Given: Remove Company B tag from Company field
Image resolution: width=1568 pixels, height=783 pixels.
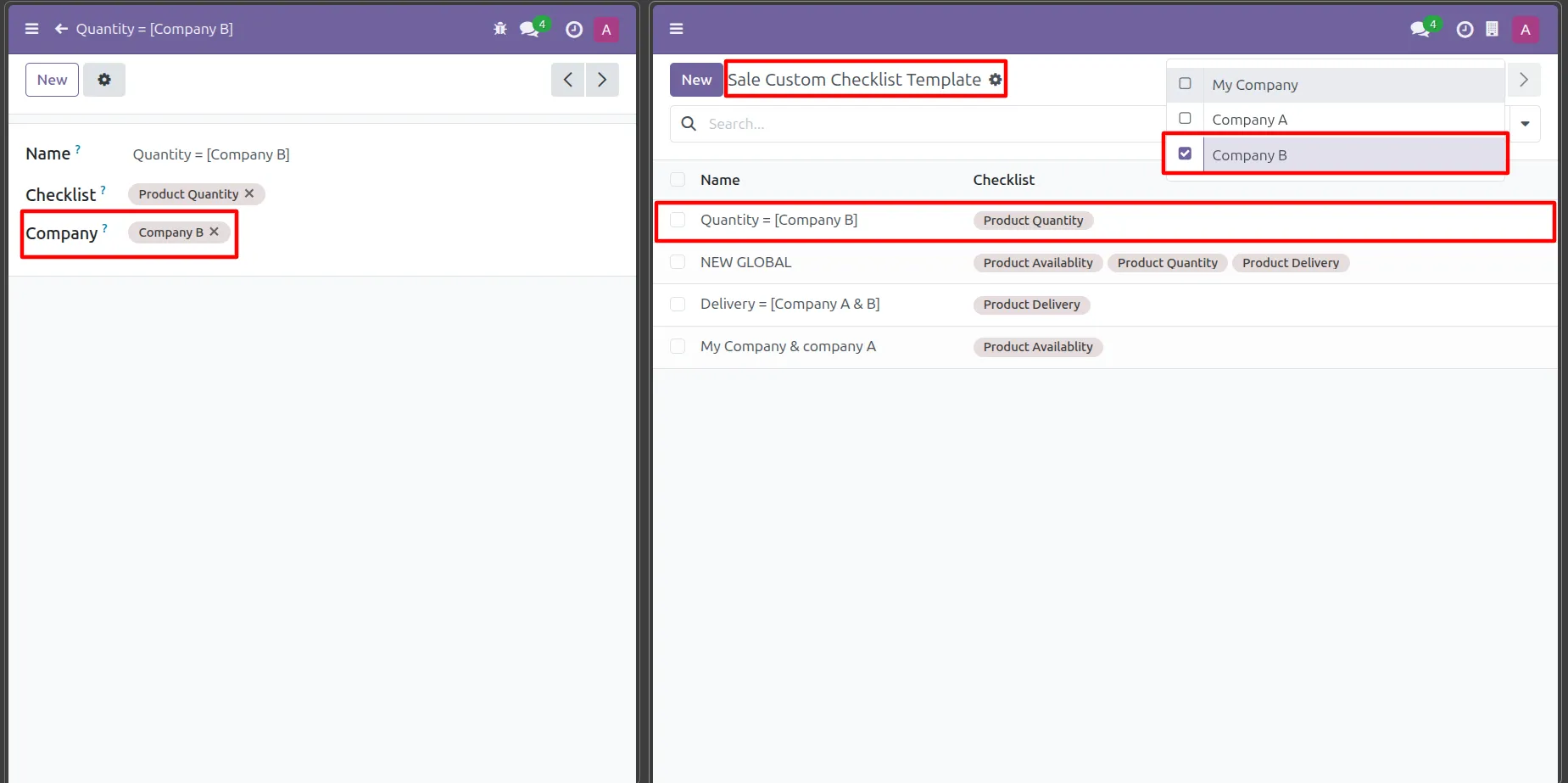Looking at the screenshot, I should (215, 232).
